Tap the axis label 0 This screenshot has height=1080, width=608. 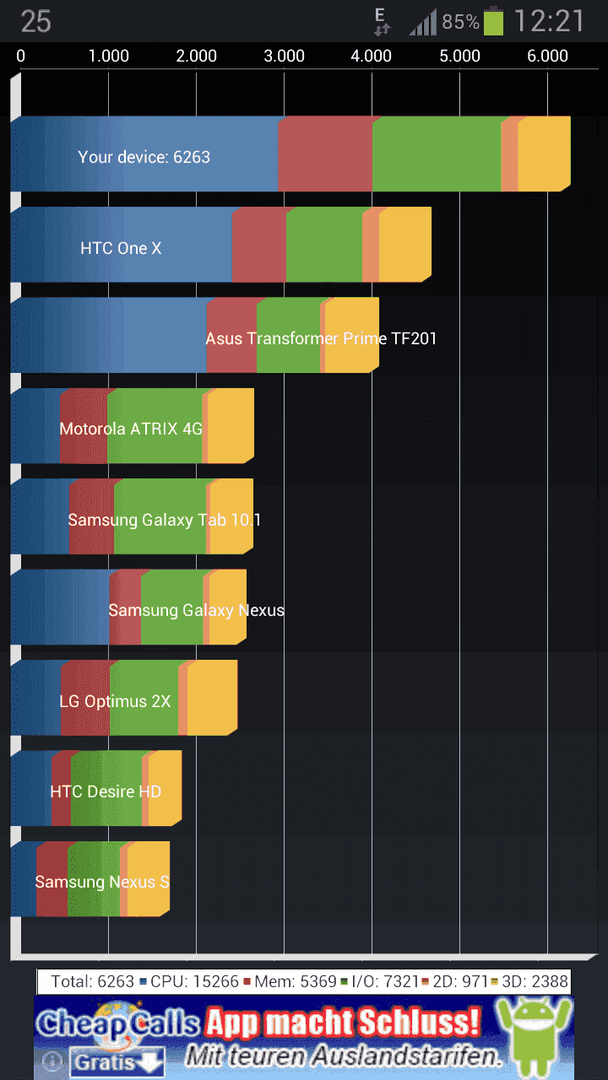point(21,56)
